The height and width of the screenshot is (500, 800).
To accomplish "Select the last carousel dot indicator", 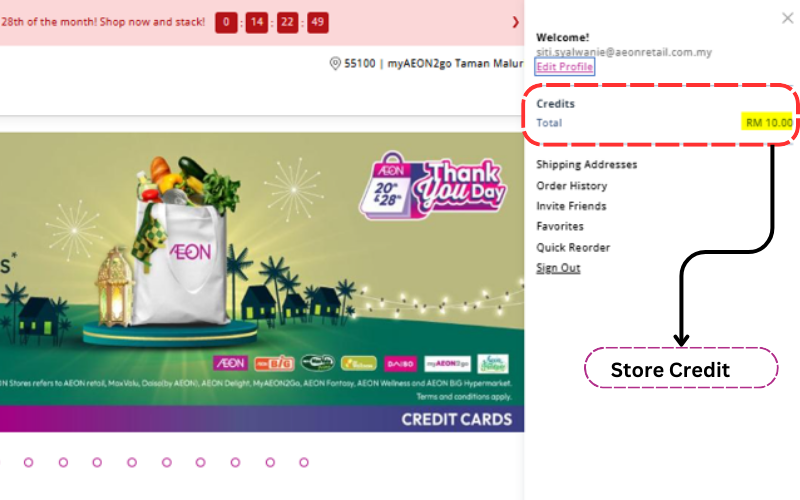I will [304, 462].
